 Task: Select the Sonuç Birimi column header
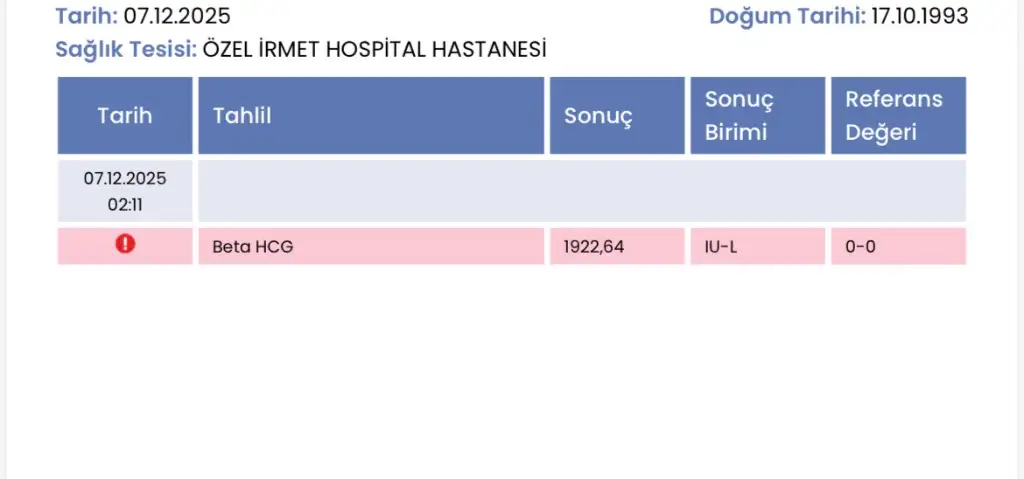pos(738,115)
